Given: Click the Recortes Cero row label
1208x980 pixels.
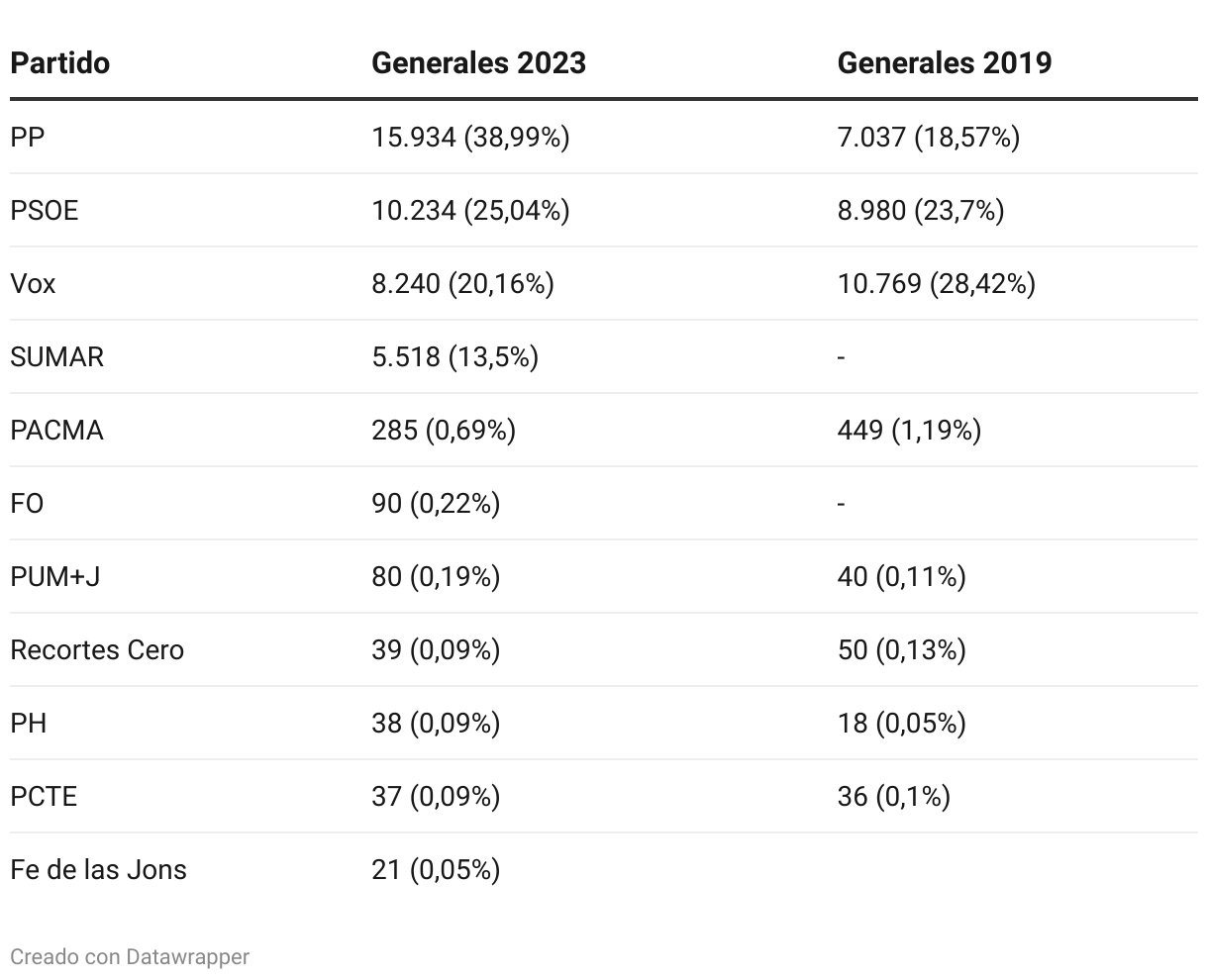Looking at the screenshot, I should pyautogui.click(x=97, y=649).
